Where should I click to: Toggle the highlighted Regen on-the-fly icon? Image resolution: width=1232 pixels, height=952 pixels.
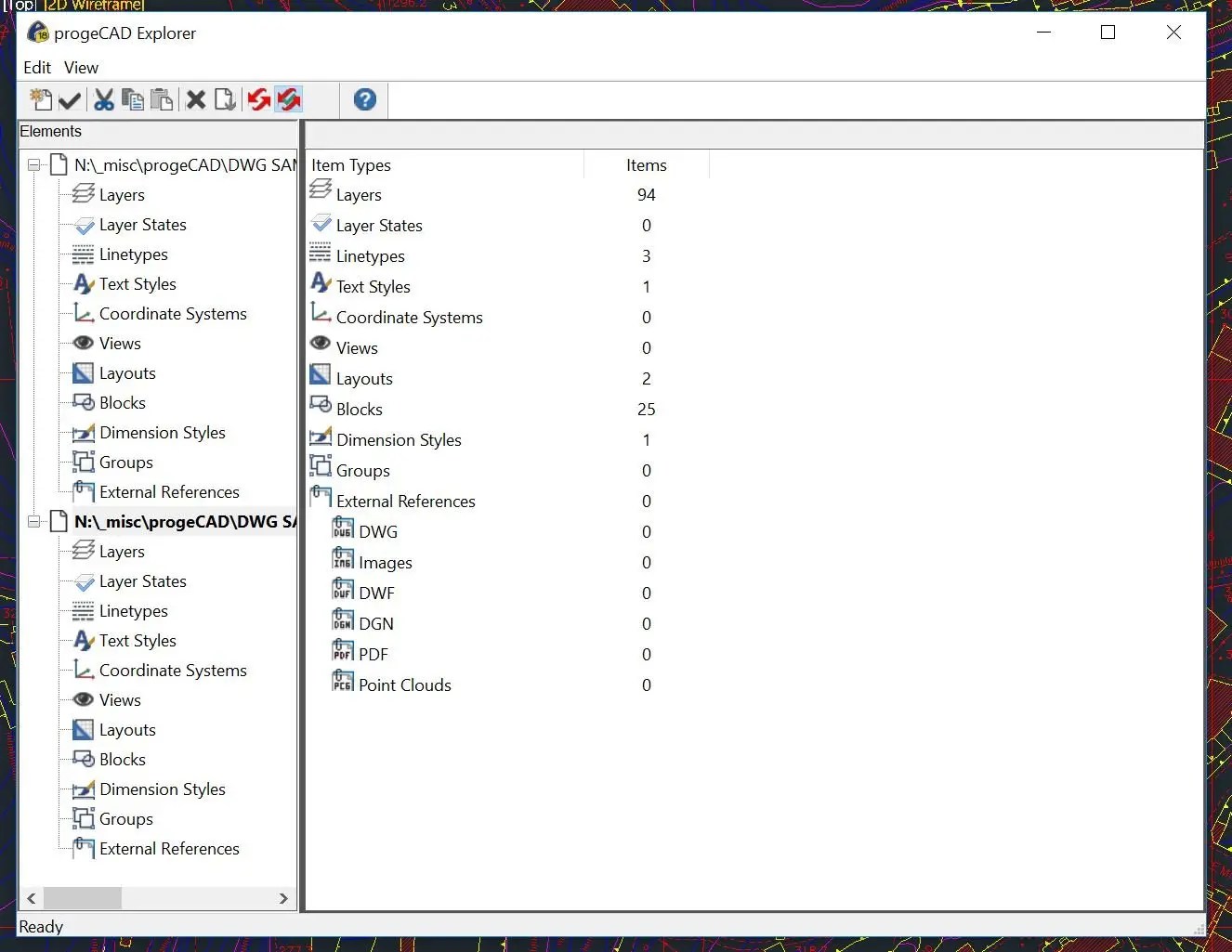[x=289, y=99]
